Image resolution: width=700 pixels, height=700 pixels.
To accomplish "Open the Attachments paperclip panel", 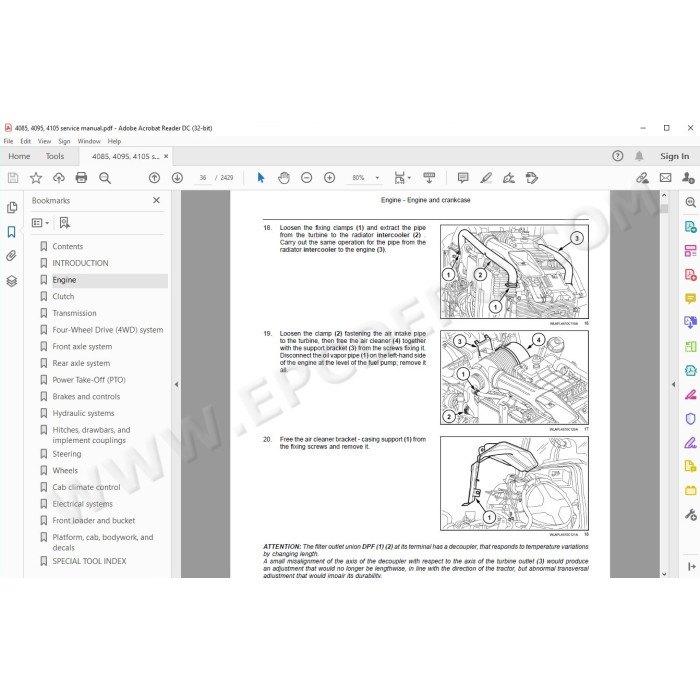I will point(12,256).
